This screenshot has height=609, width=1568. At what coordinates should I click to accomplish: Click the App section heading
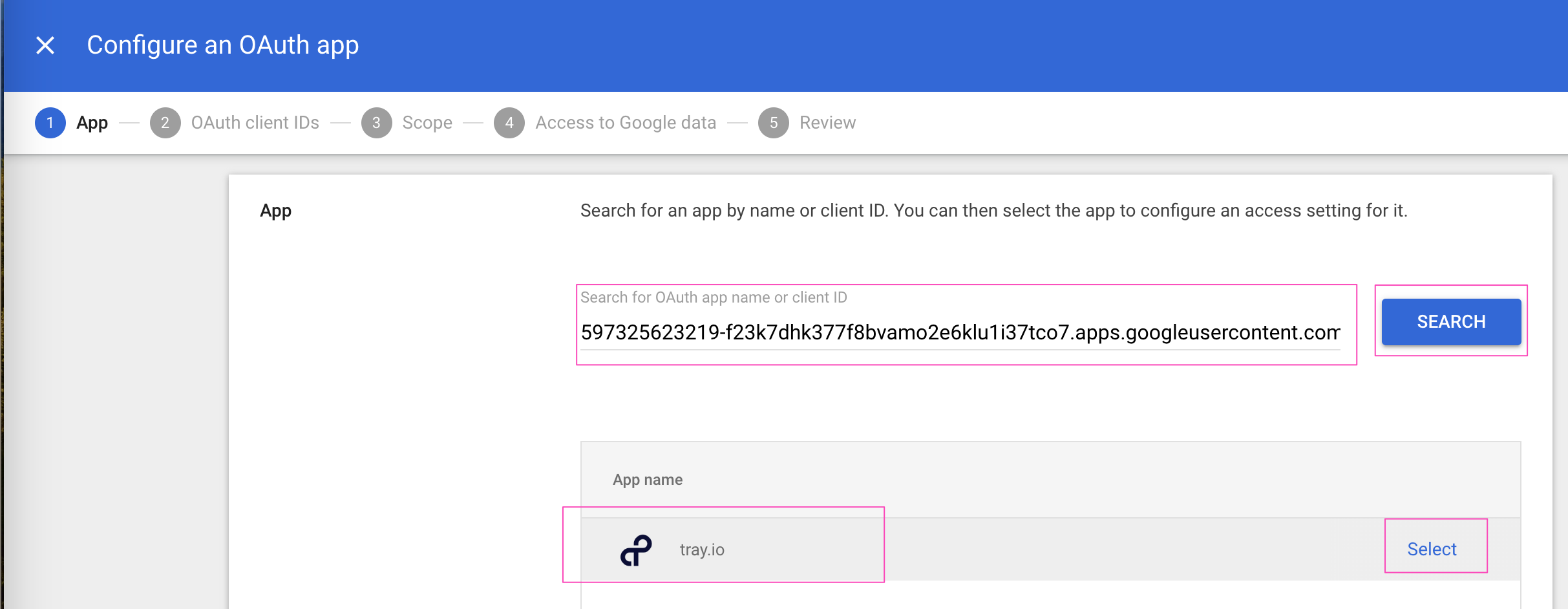point(275,211)
